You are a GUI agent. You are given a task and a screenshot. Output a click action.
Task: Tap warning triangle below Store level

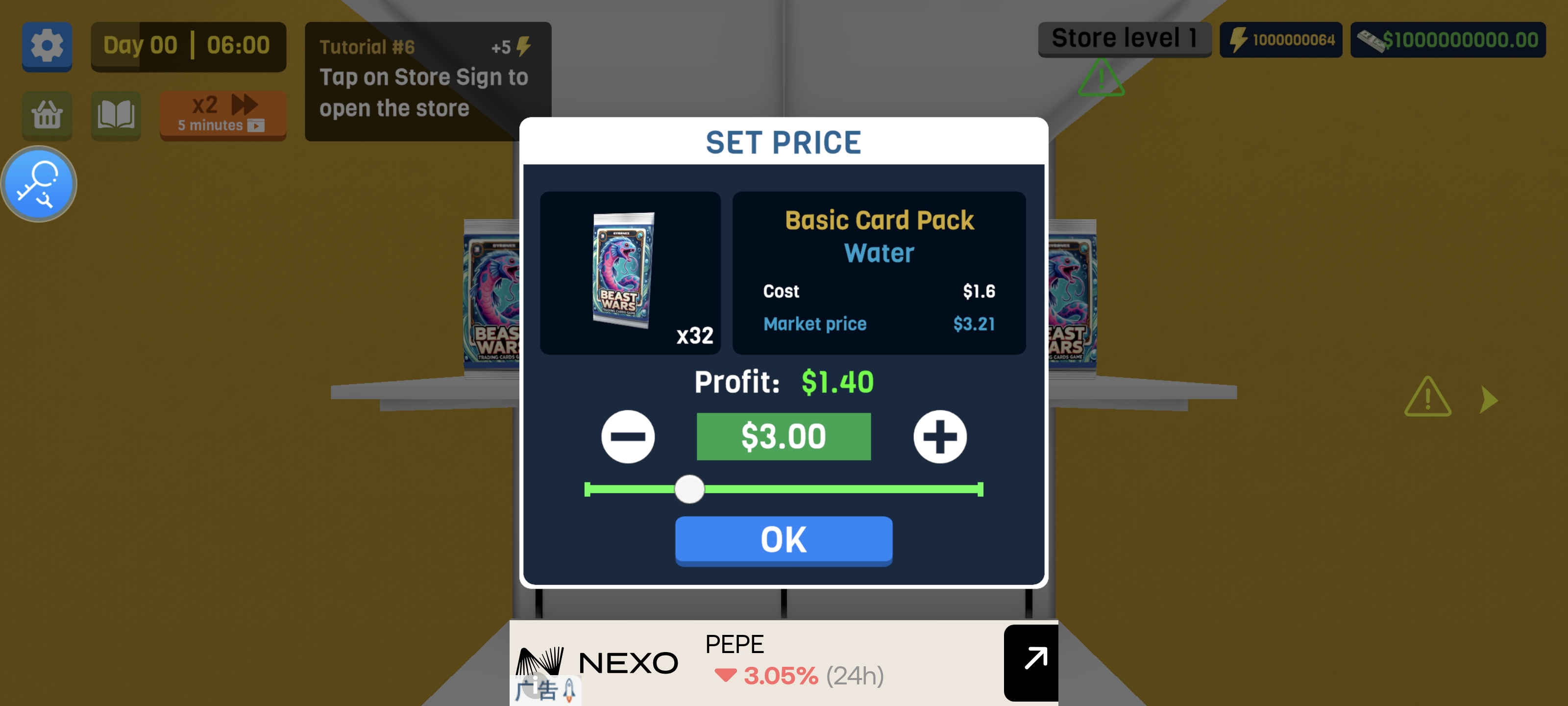pos(1101,78)
